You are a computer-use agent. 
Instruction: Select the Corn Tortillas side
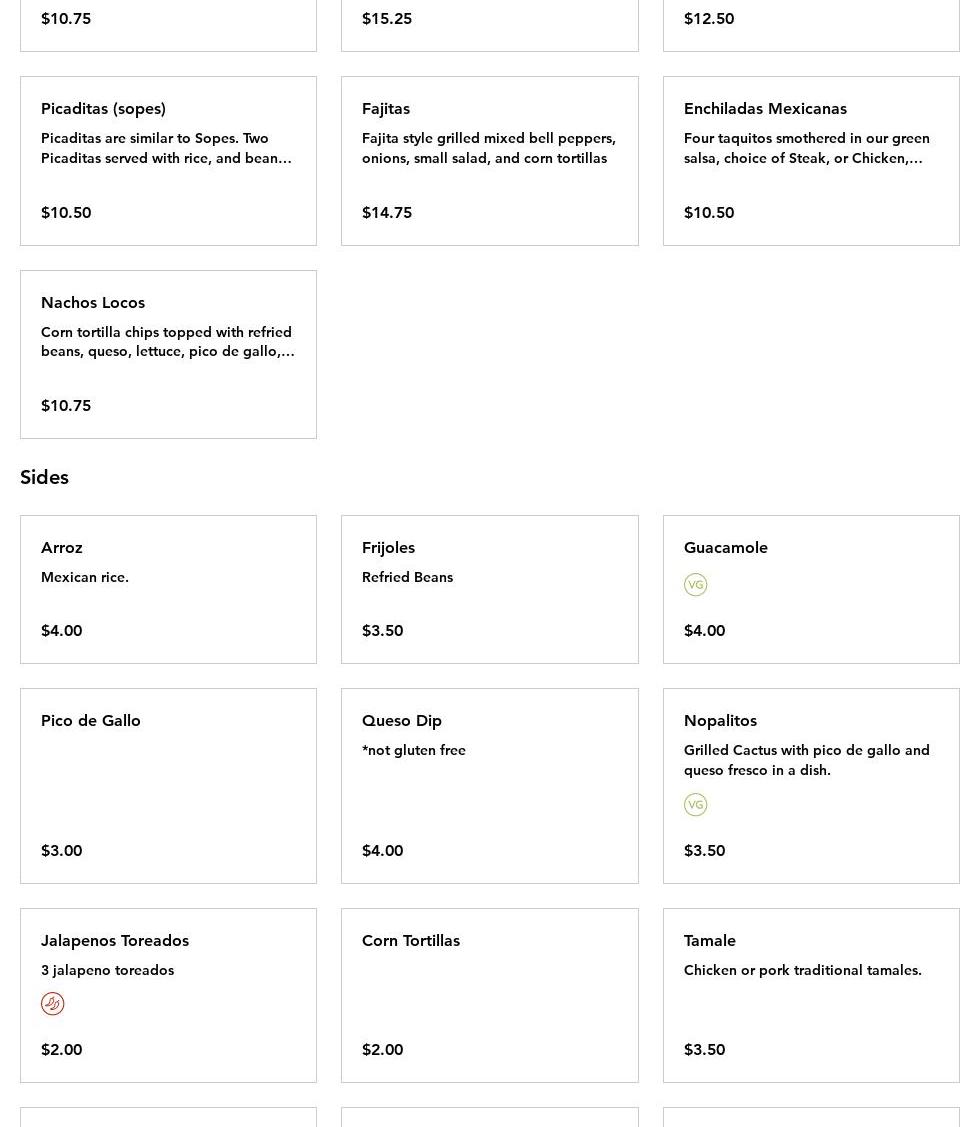click(x=489, y=995)
